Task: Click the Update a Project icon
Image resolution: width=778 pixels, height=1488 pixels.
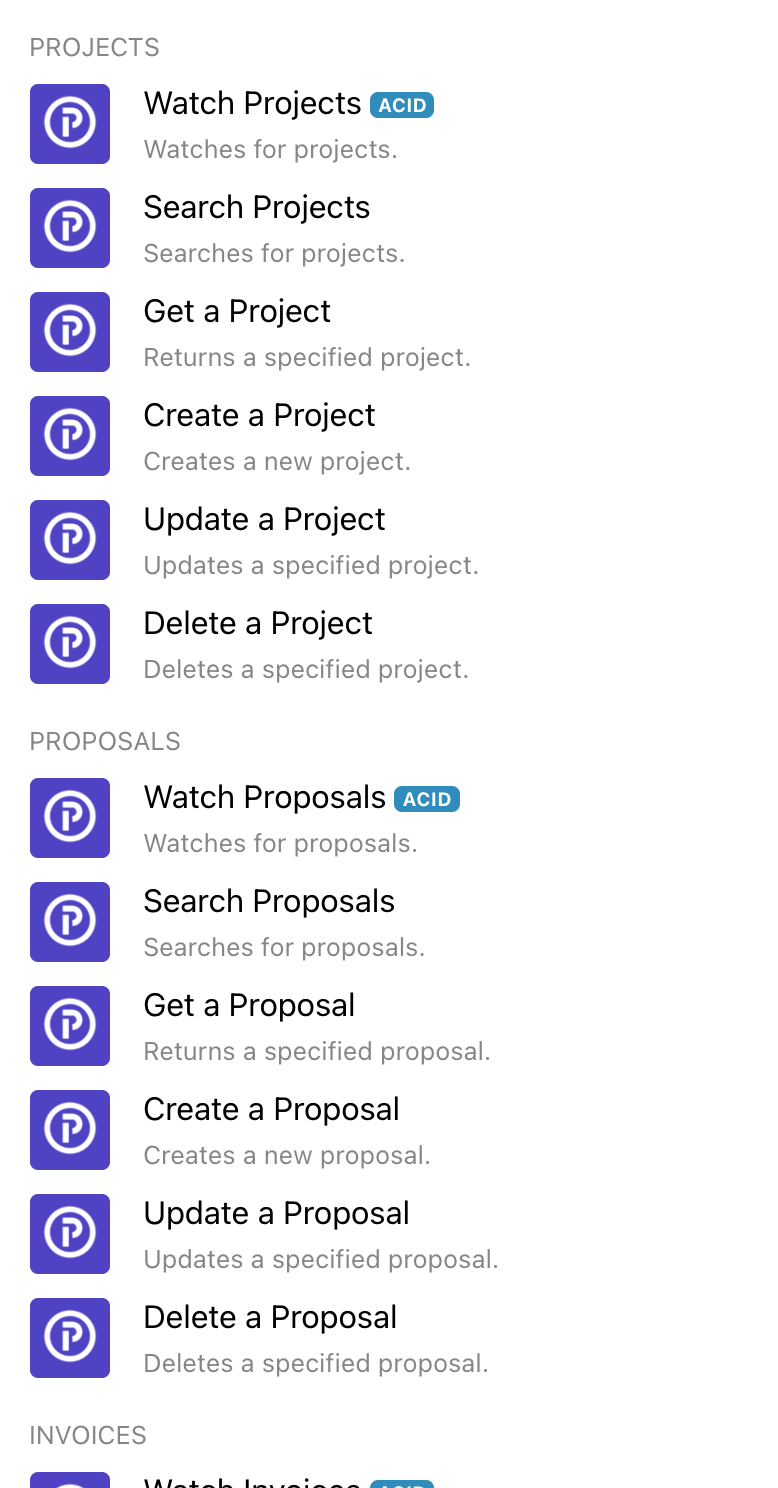Action: [70, 540]
